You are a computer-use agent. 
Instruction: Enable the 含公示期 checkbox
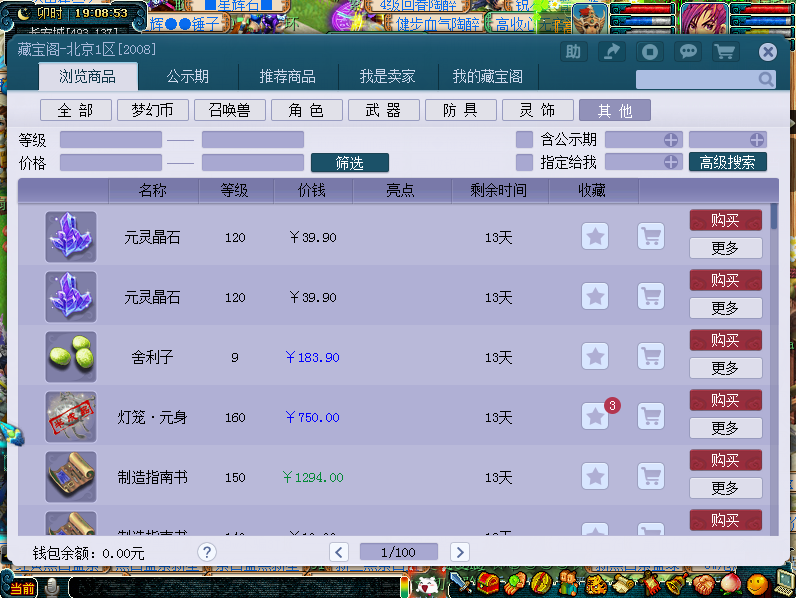[x=524, y=140]
